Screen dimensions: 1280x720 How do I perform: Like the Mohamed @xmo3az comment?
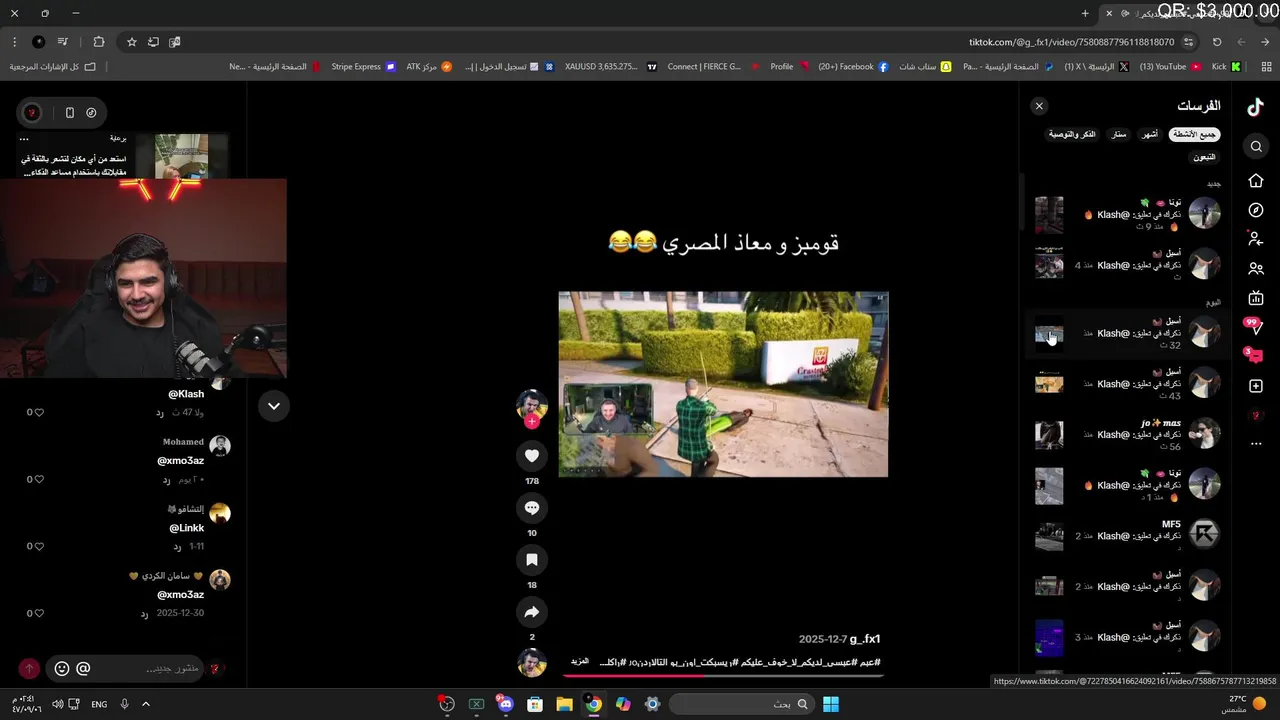(x=39, y=479)
